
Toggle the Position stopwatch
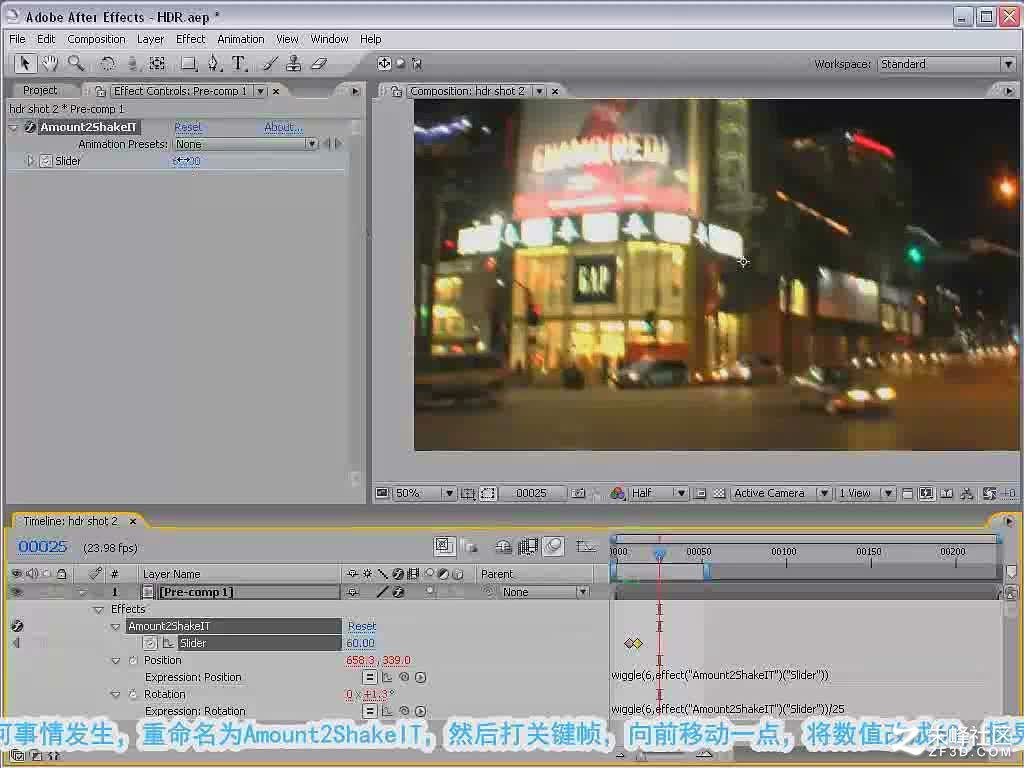[133, 660]
